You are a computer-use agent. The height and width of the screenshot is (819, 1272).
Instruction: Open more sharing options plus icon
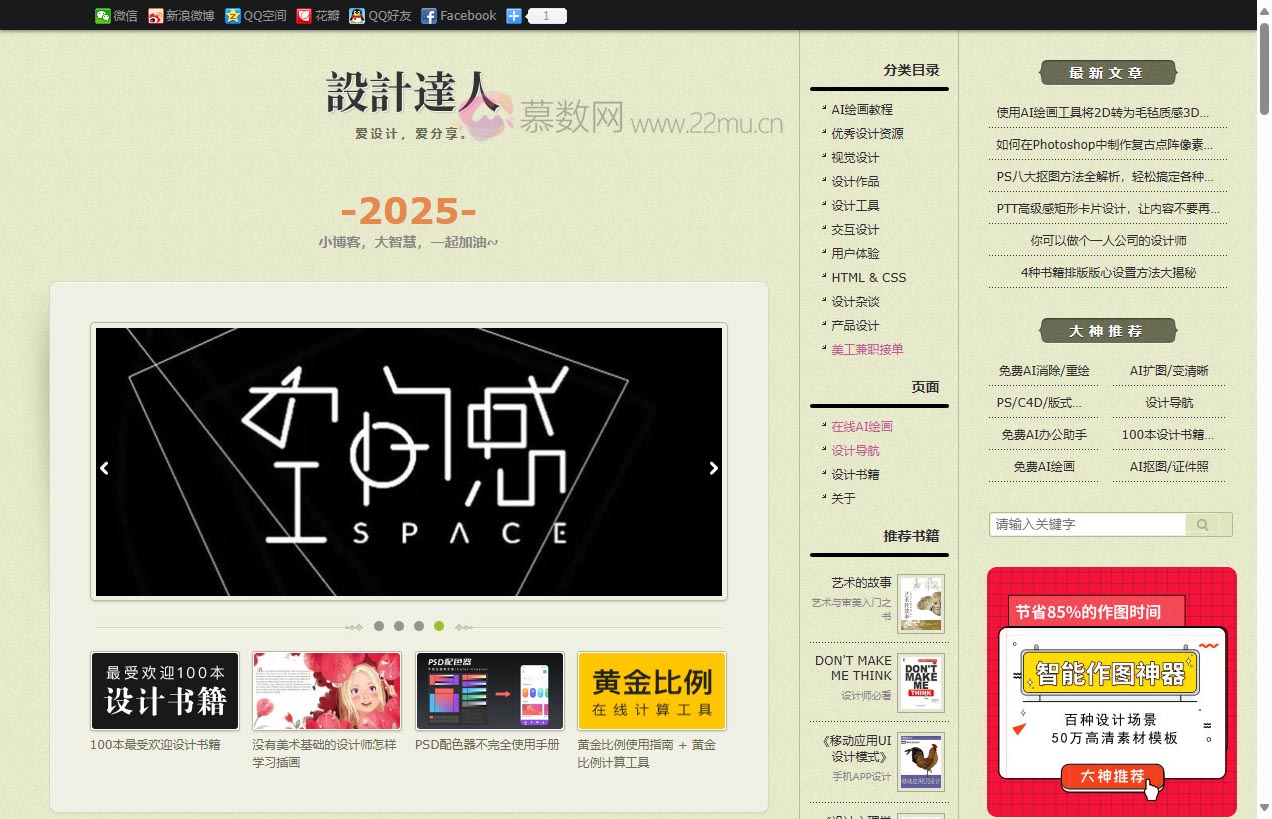click(x=514, y=16)
